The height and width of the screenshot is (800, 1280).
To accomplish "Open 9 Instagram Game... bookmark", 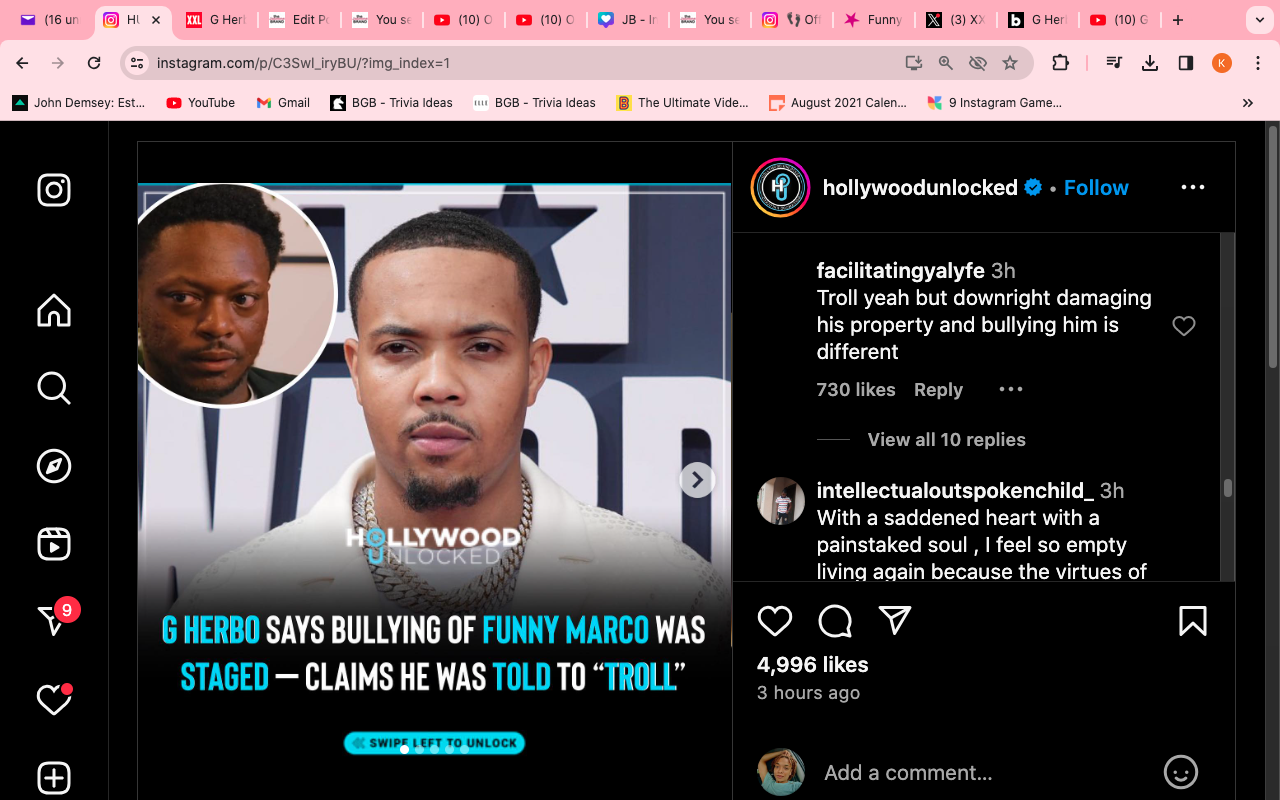I will click(994, 103).
